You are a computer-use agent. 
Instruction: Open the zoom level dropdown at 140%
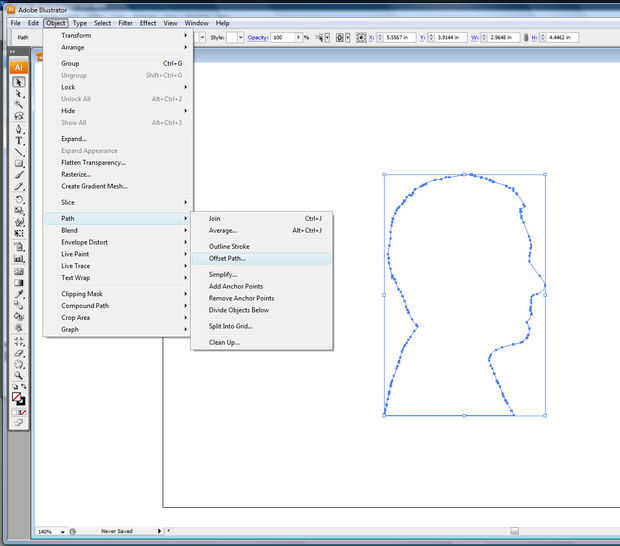click(63, 531)
